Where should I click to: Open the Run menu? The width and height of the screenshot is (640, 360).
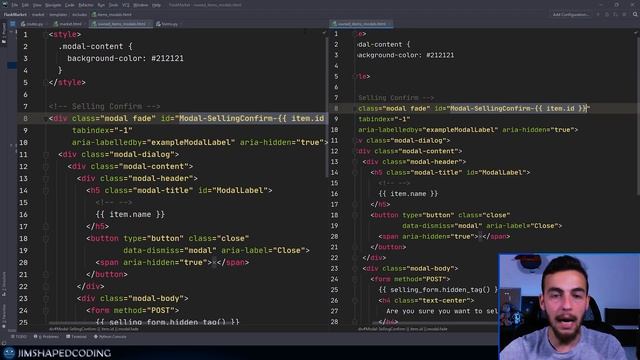point(101,5)
